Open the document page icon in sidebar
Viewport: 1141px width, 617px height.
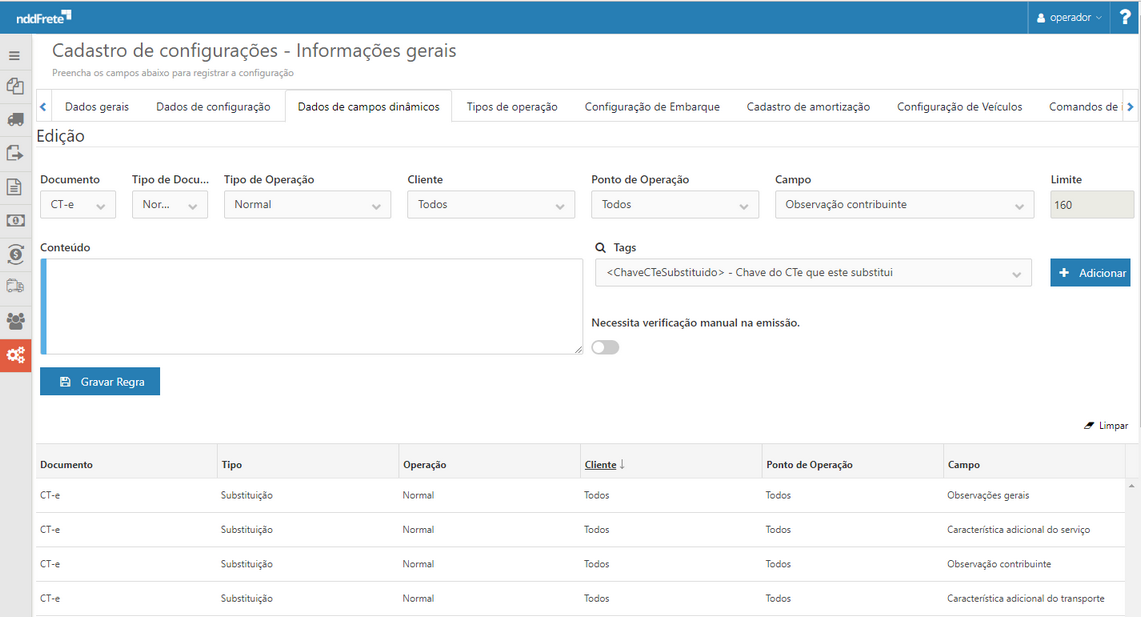pos(14,187)
